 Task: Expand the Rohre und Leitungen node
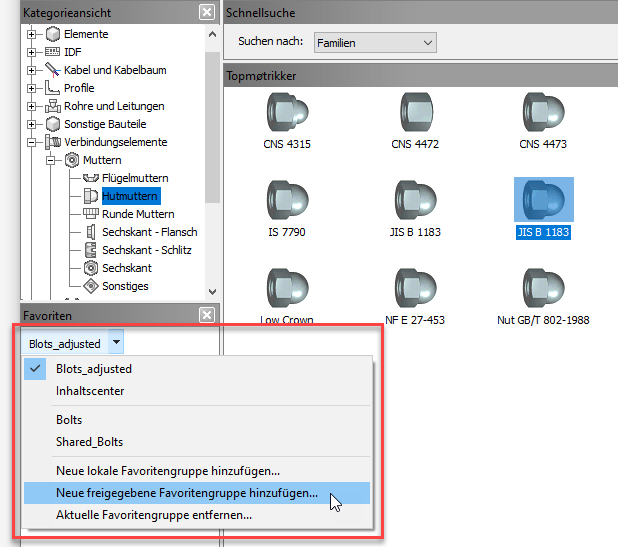tap(32, 106)
